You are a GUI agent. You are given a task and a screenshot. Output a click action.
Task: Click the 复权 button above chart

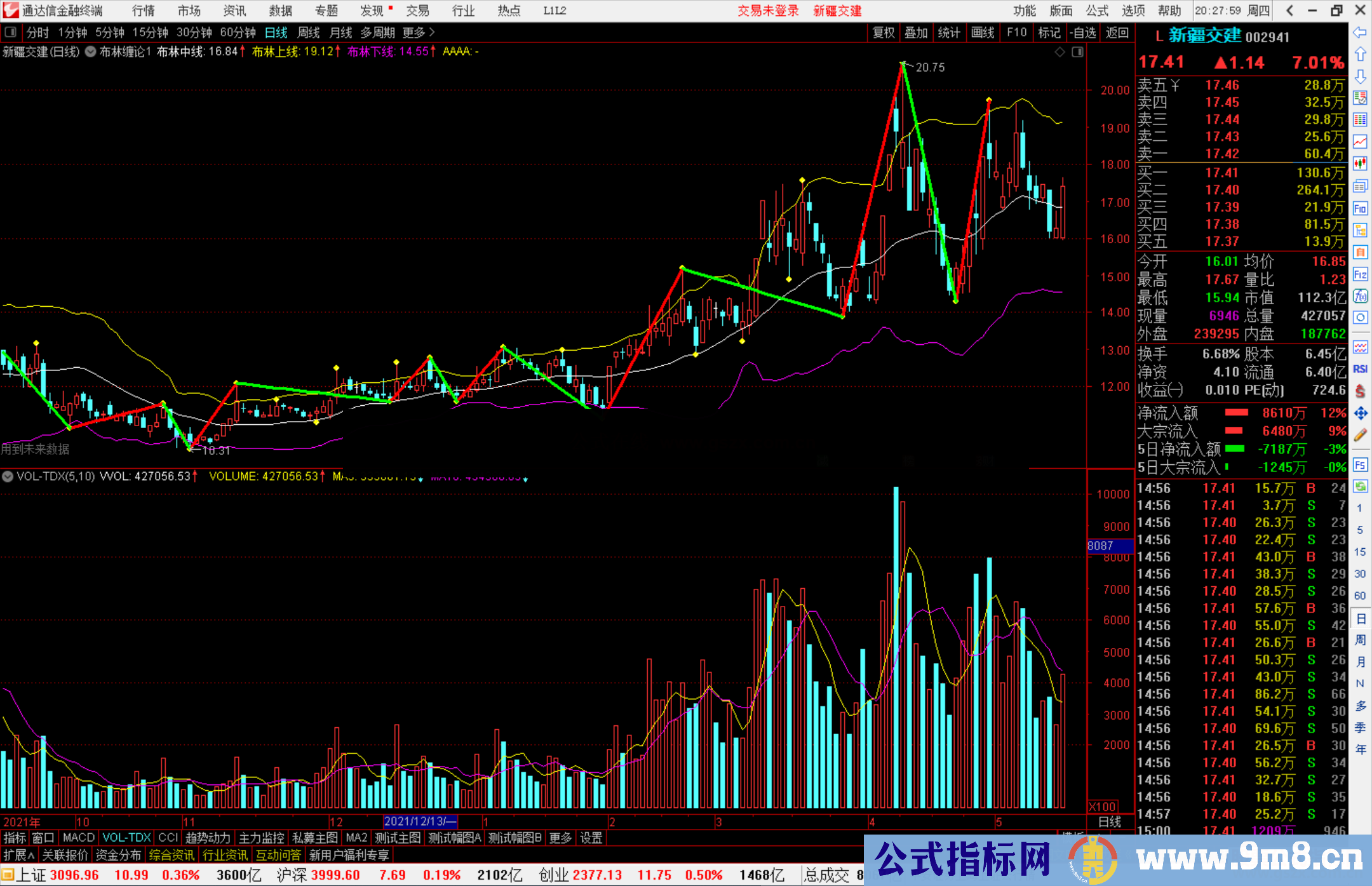(884, 32)
